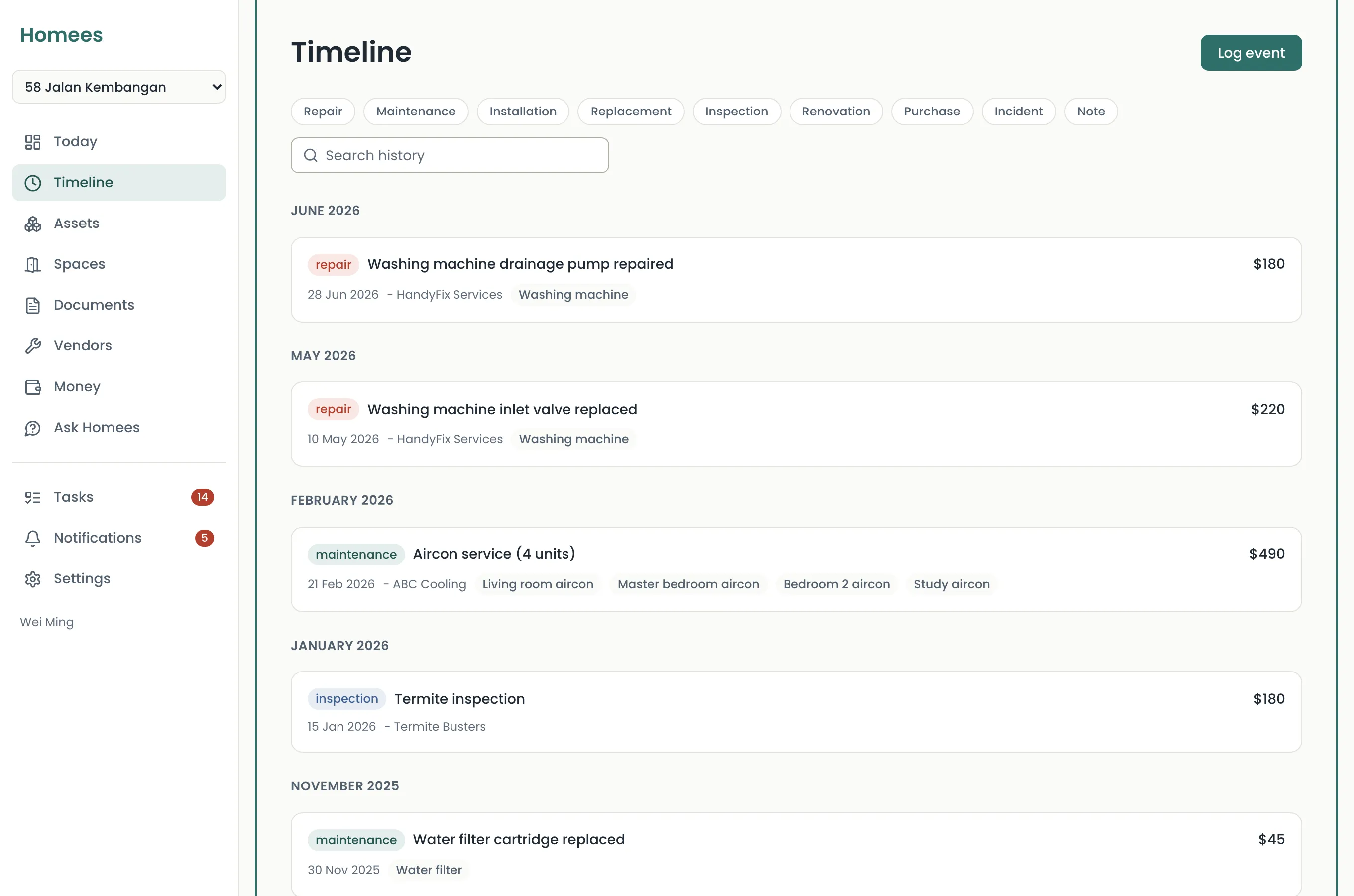This screenshot has height=896, width=1354.
Task: Open Ask Homees assistant
Action: point(119,428)
